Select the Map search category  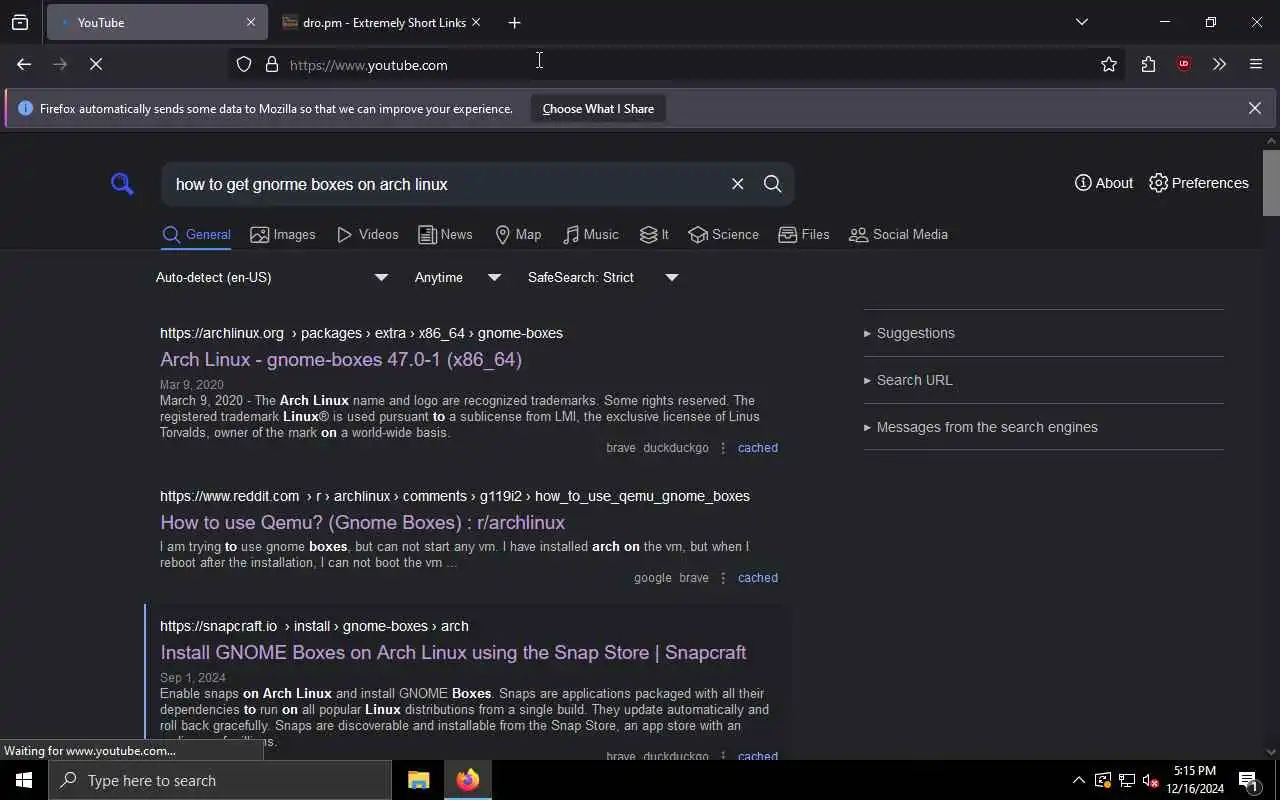[518, 235]
